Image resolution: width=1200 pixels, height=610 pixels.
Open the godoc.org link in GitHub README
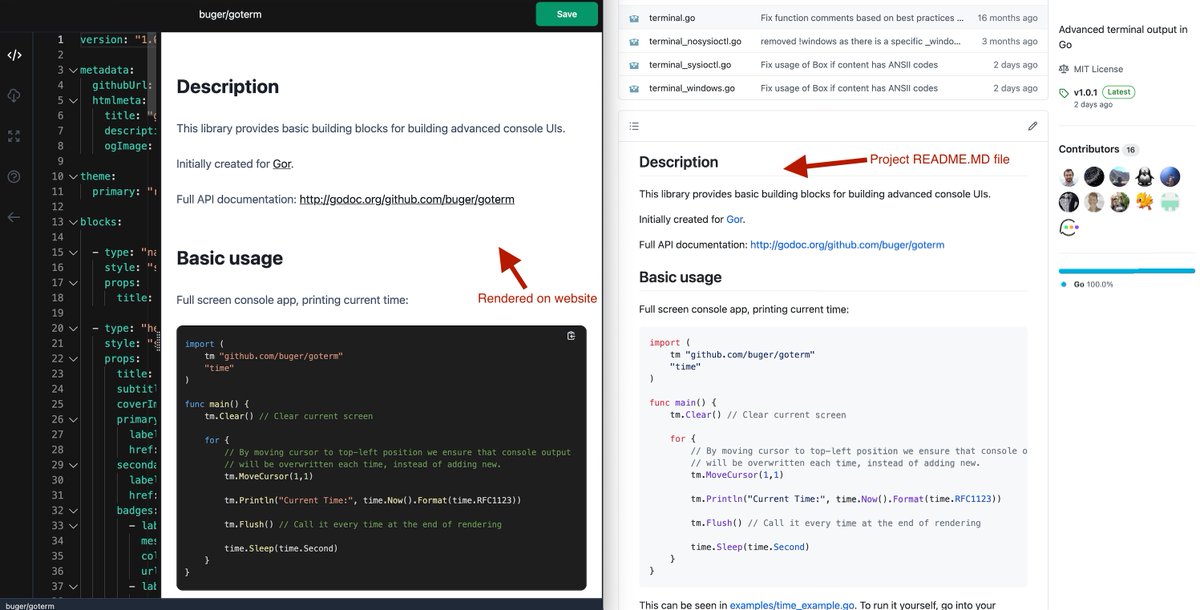tap(847, 244)
